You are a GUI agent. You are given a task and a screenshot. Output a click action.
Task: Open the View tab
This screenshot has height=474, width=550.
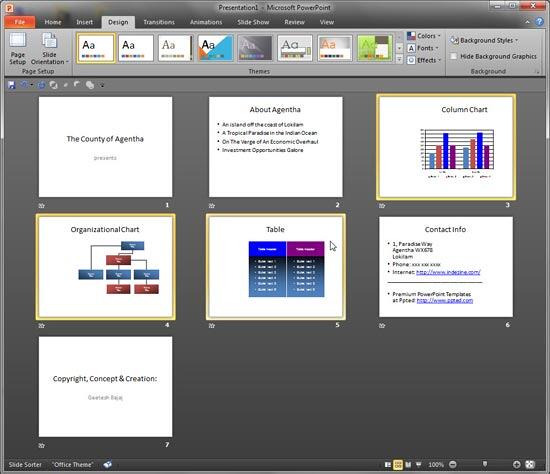[x=327, y=22]
